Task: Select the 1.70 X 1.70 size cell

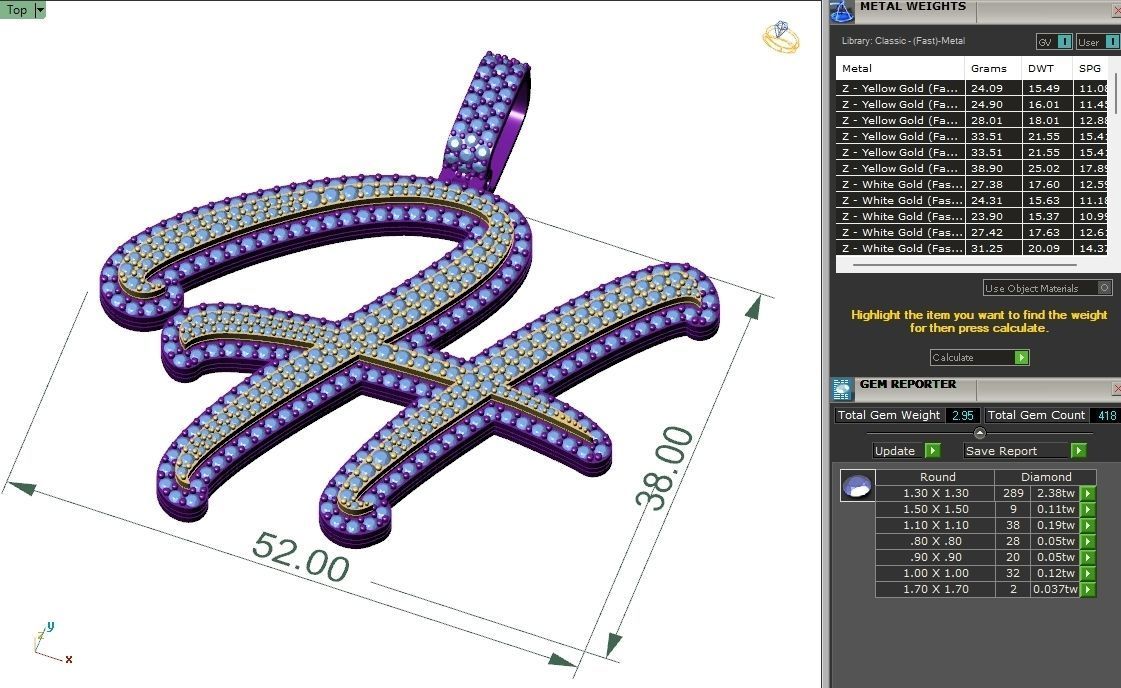Action: (935, 589)
